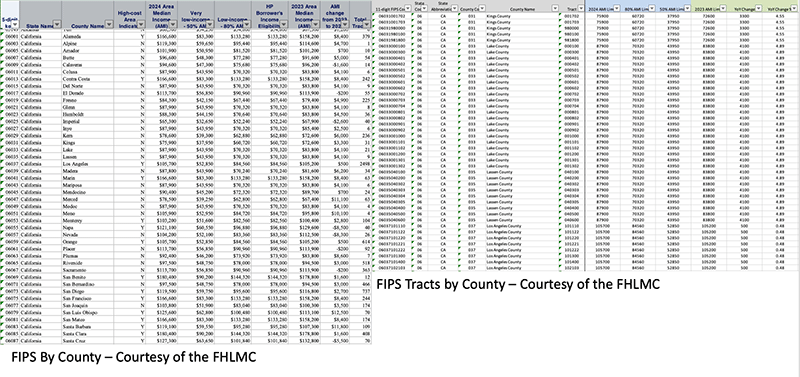
Task: Open the 50% AMI Limit filter dropdown
Action: 686,8
